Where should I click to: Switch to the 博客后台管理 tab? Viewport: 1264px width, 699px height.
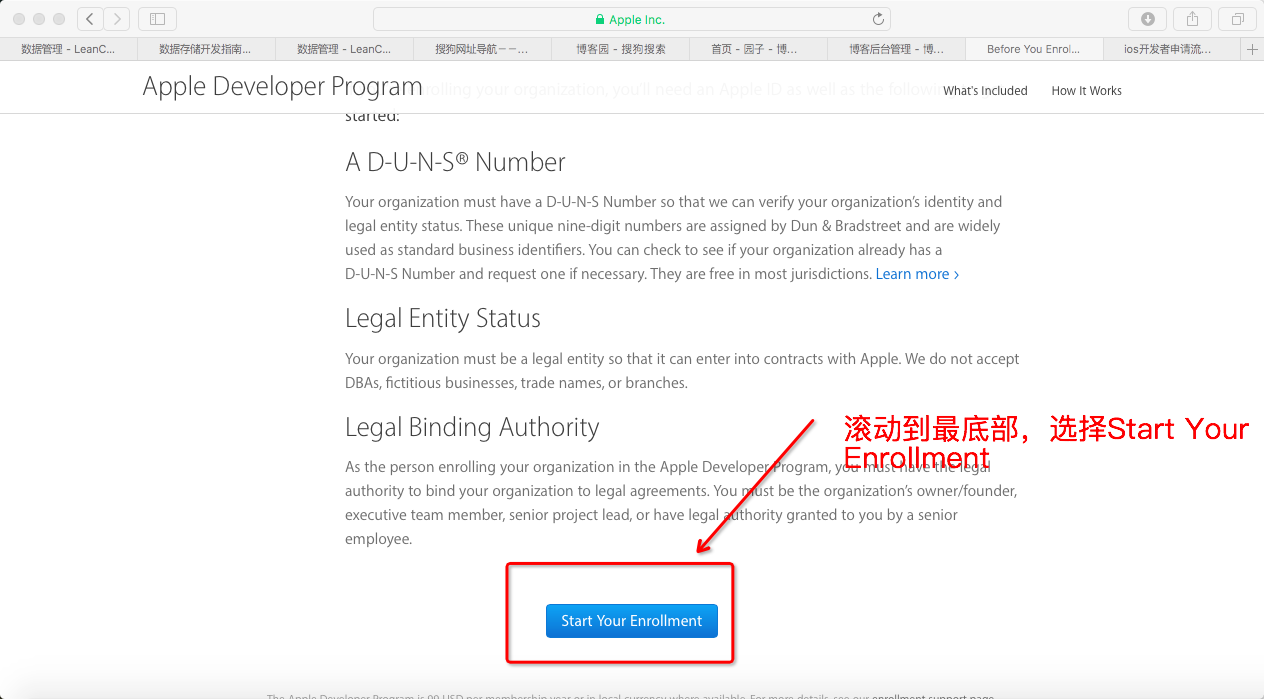click(896, 49)
